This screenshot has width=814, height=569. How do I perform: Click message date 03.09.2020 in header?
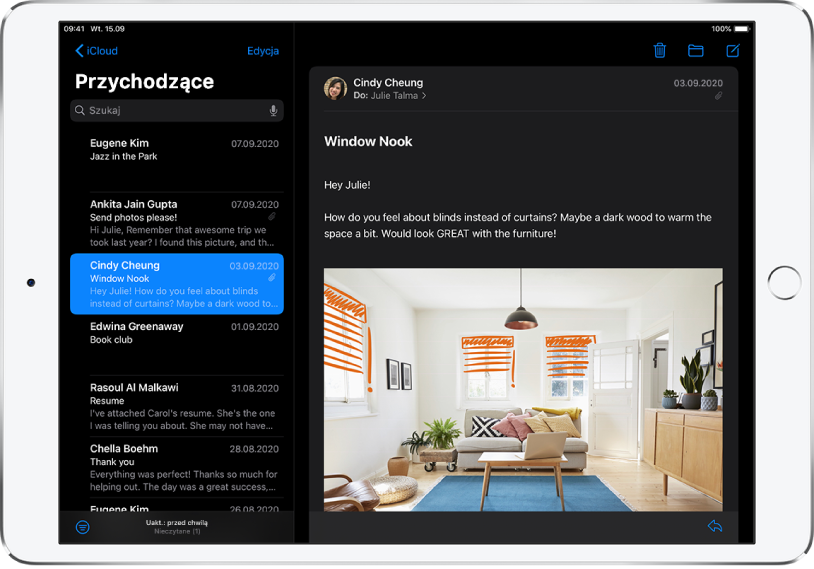pyautogui.click(x=698, y=83)
